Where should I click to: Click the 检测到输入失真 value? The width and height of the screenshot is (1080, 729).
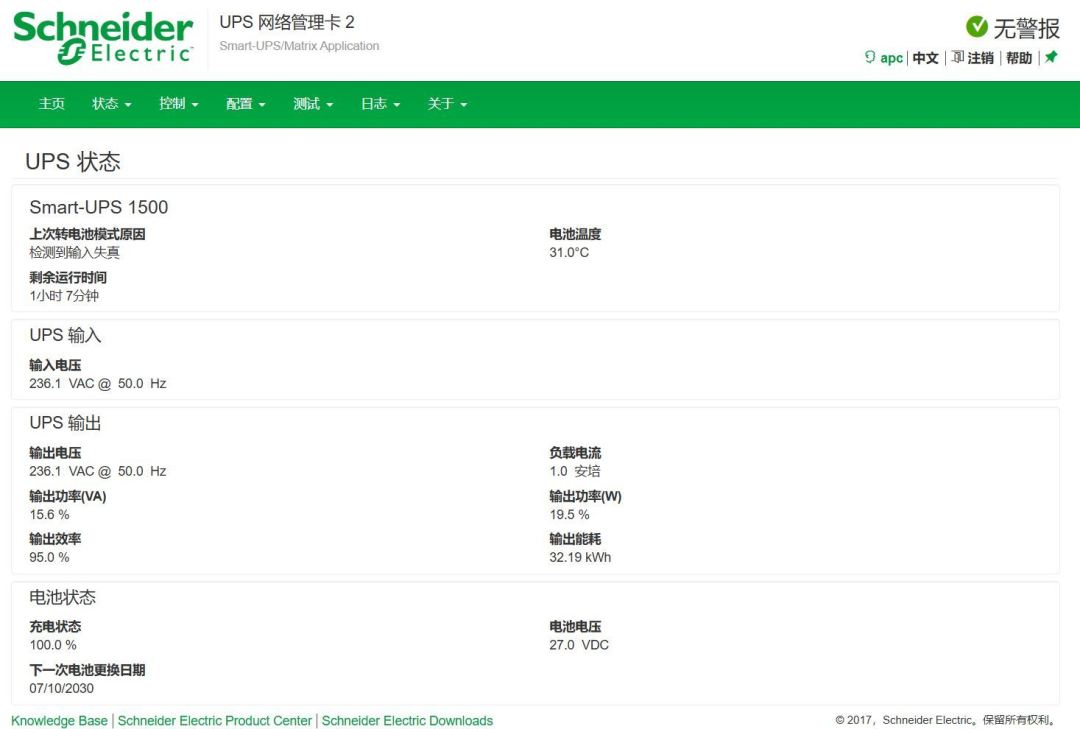click(74, 253)
